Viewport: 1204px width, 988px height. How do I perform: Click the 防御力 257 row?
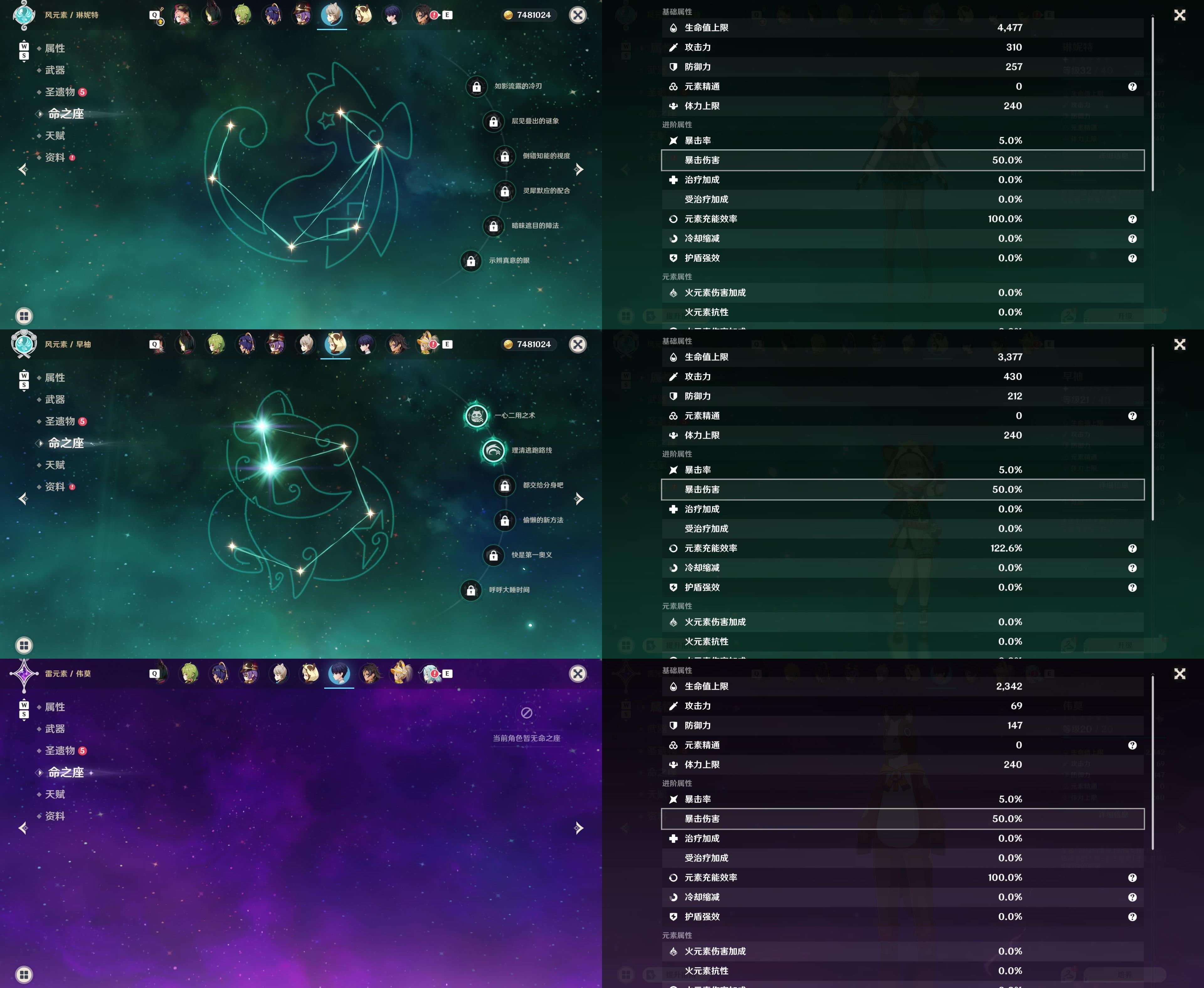pyautogui.click(x=902, y=67)
